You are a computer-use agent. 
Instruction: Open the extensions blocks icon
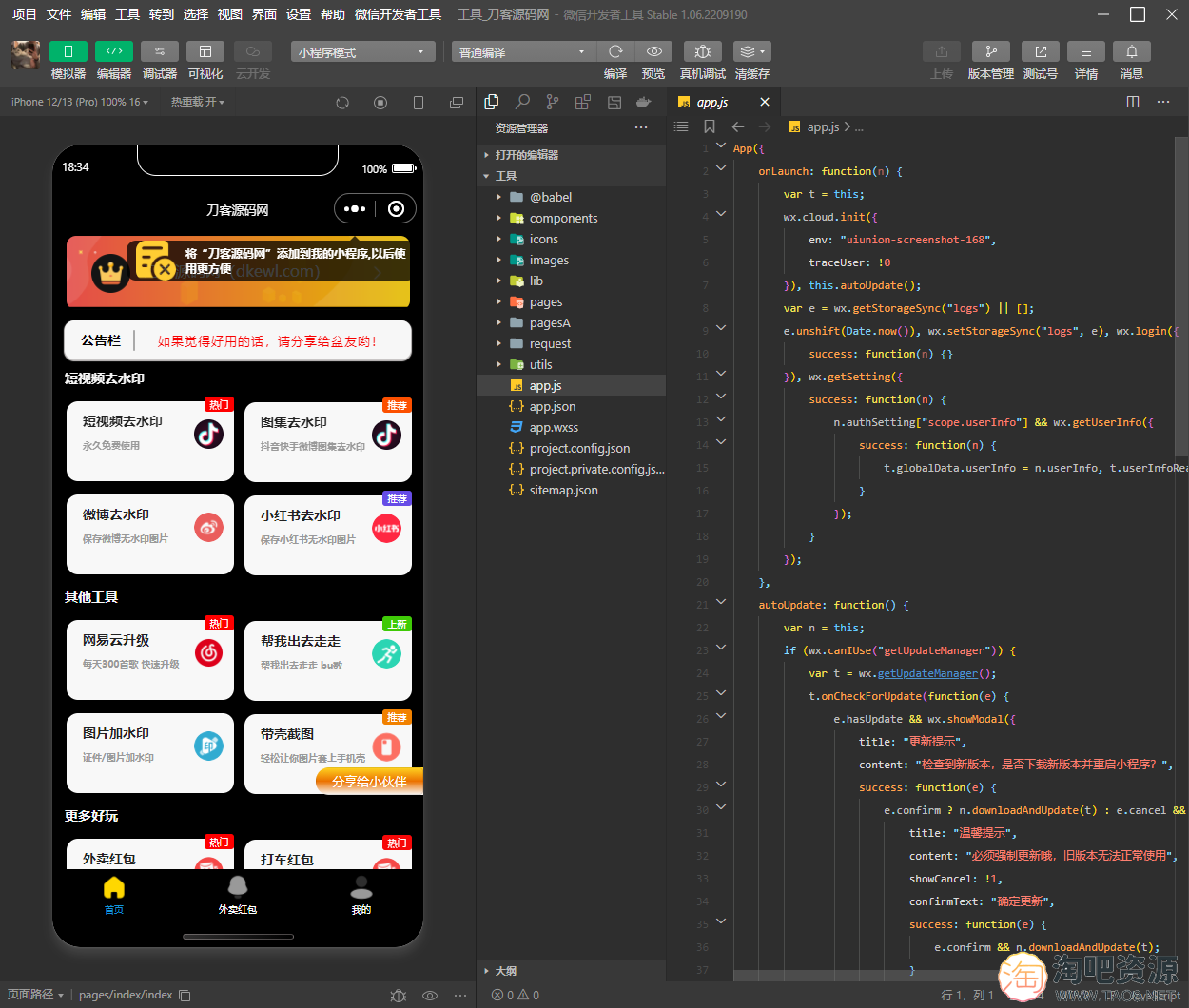click(583, 102)
